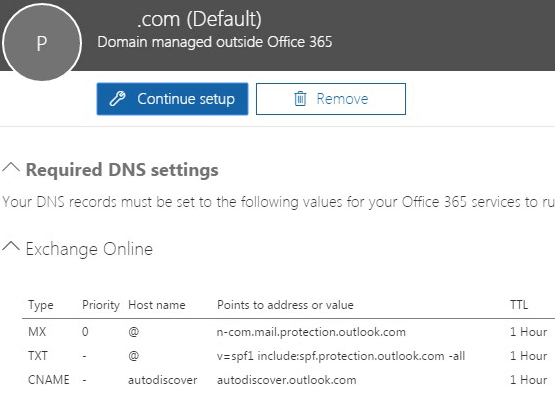Click the wrench icon in Continue setup
This screenshot has height=394, width=555.
click(x=118, y=99)
